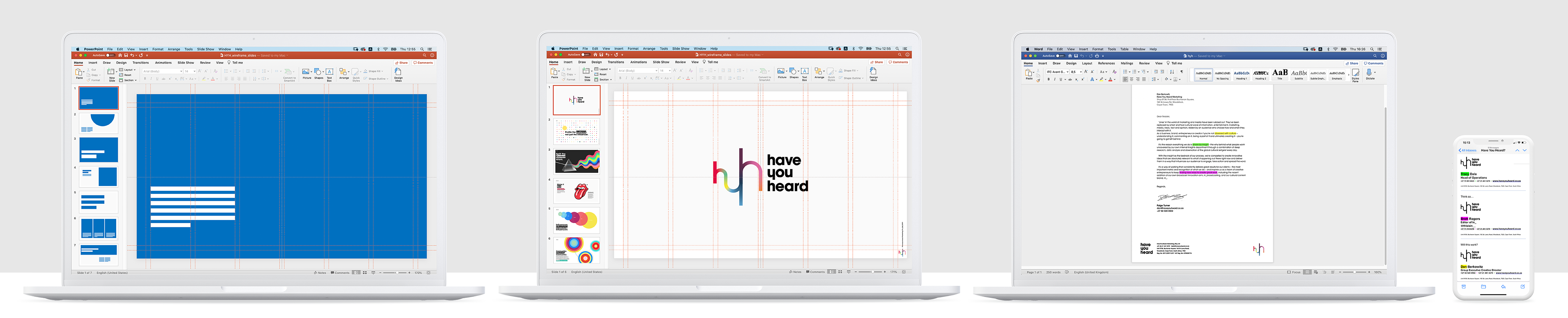This screenshot has width=1568, height=318.
Task: Click New Slide in blue-slide PowerPoint window
Action: [x=112, y=74]
